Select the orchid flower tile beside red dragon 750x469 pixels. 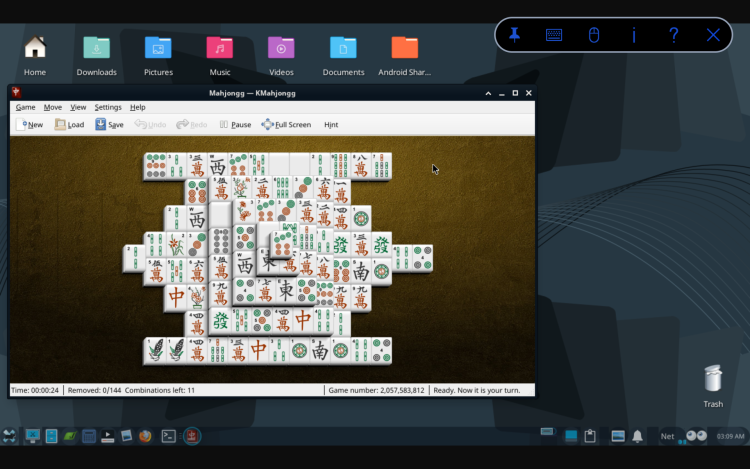coord(197,298)
